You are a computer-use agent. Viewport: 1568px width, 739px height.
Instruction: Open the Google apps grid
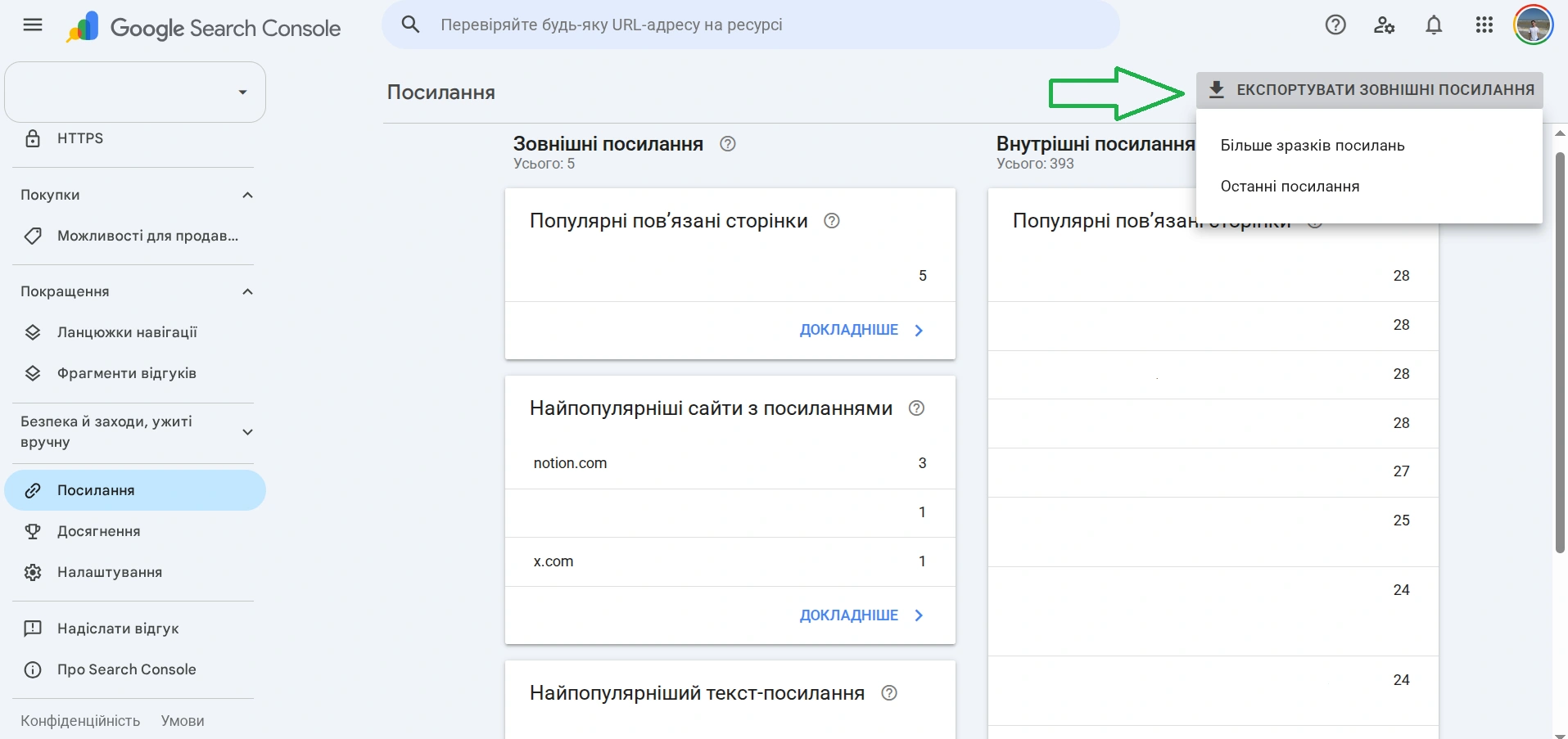(1484, 25)
